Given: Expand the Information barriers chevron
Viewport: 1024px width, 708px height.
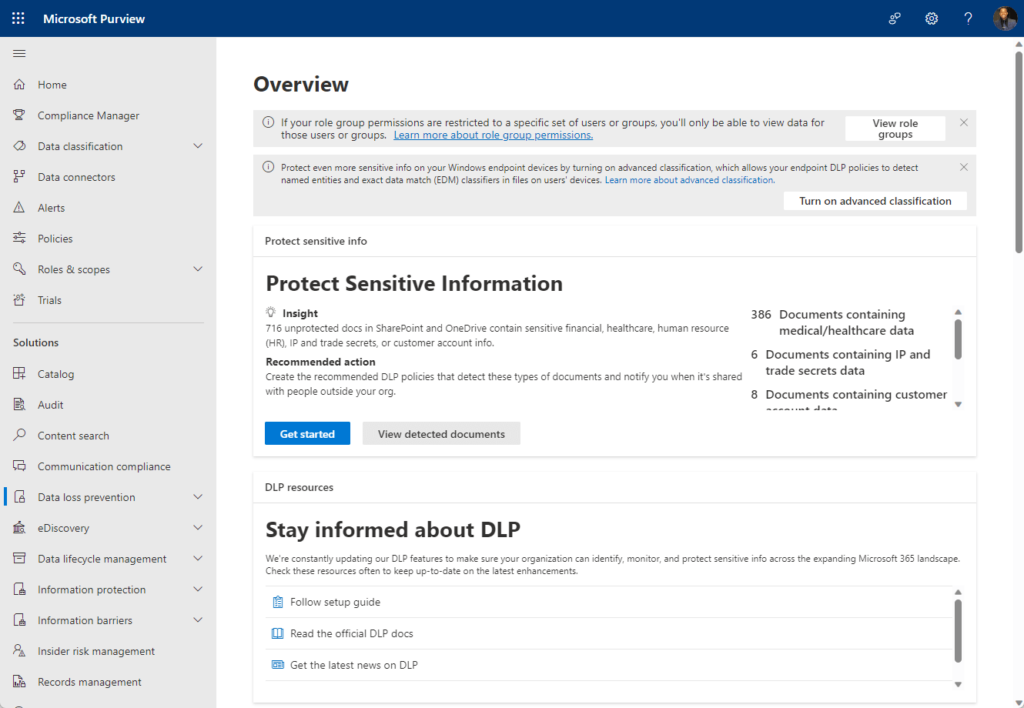Looking at the screenshot, I should point(198,620).
